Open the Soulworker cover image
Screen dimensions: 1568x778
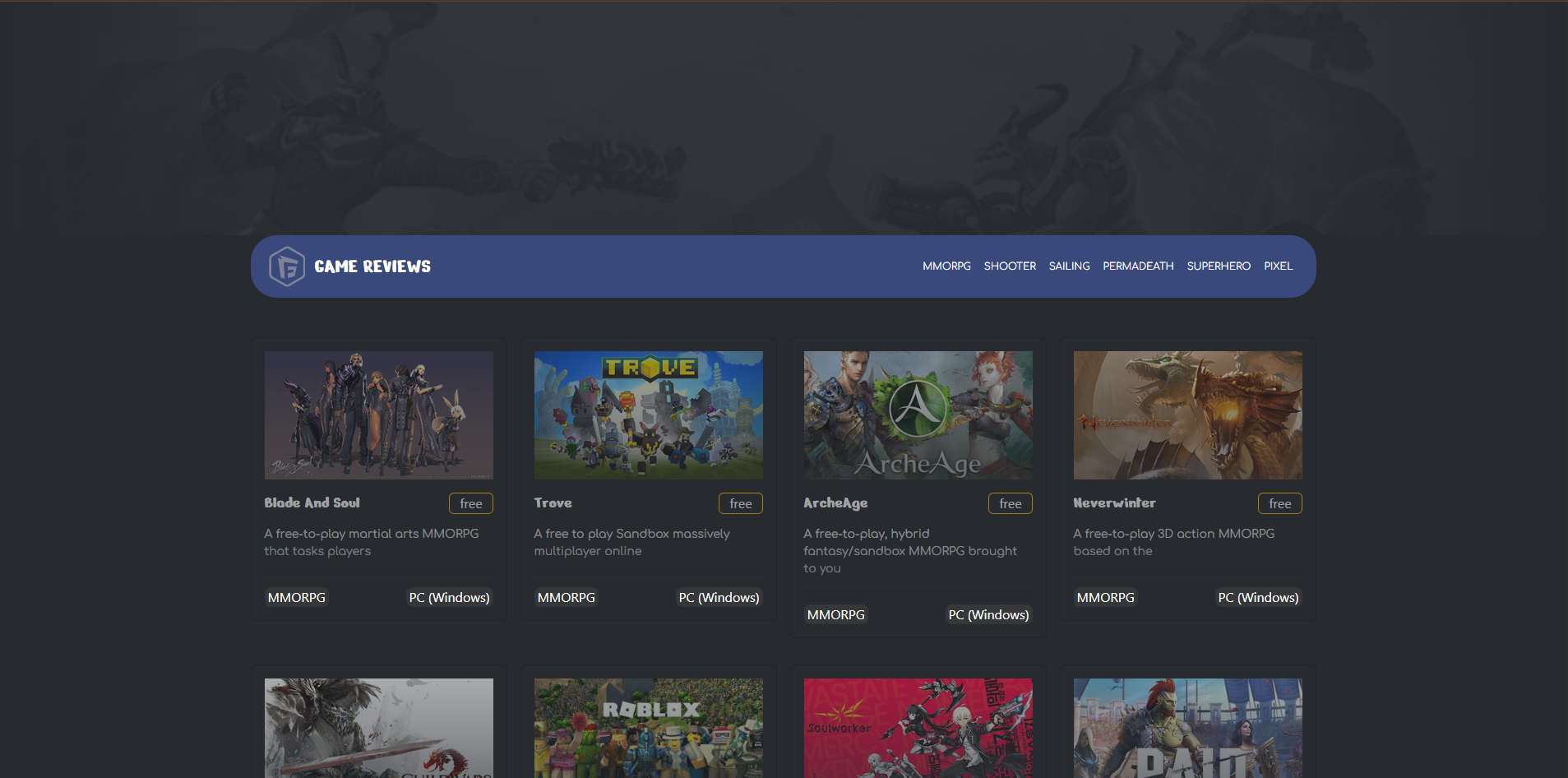pos(918,728)
